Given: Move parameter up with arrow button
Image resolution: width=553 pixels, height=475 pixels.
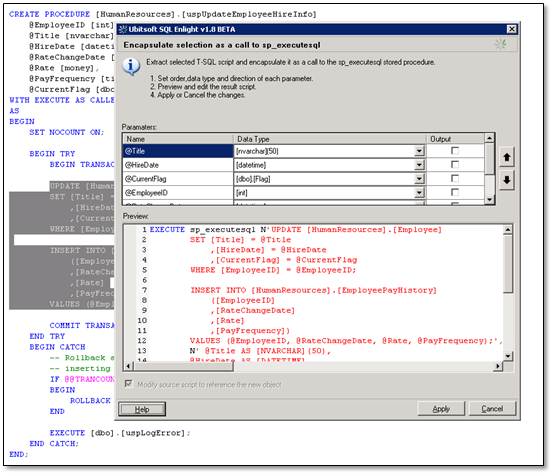Looking at the screenshot, I should [x=506, y=157].
